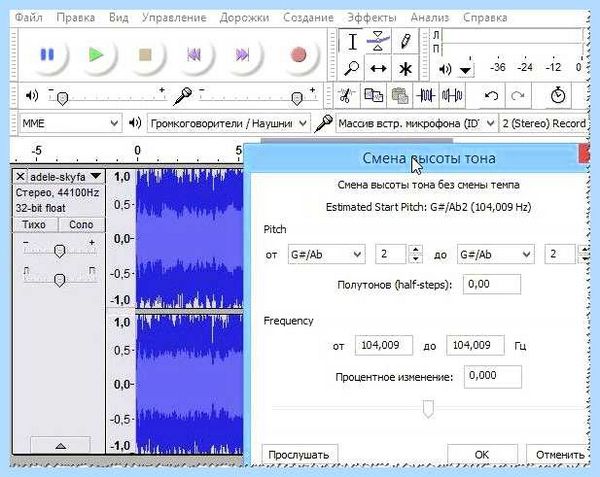Image resolution: width=600 pixels, height=477 pixels.
Task: Click the device toolbar microphone icon
Action: tap(323, 123)
